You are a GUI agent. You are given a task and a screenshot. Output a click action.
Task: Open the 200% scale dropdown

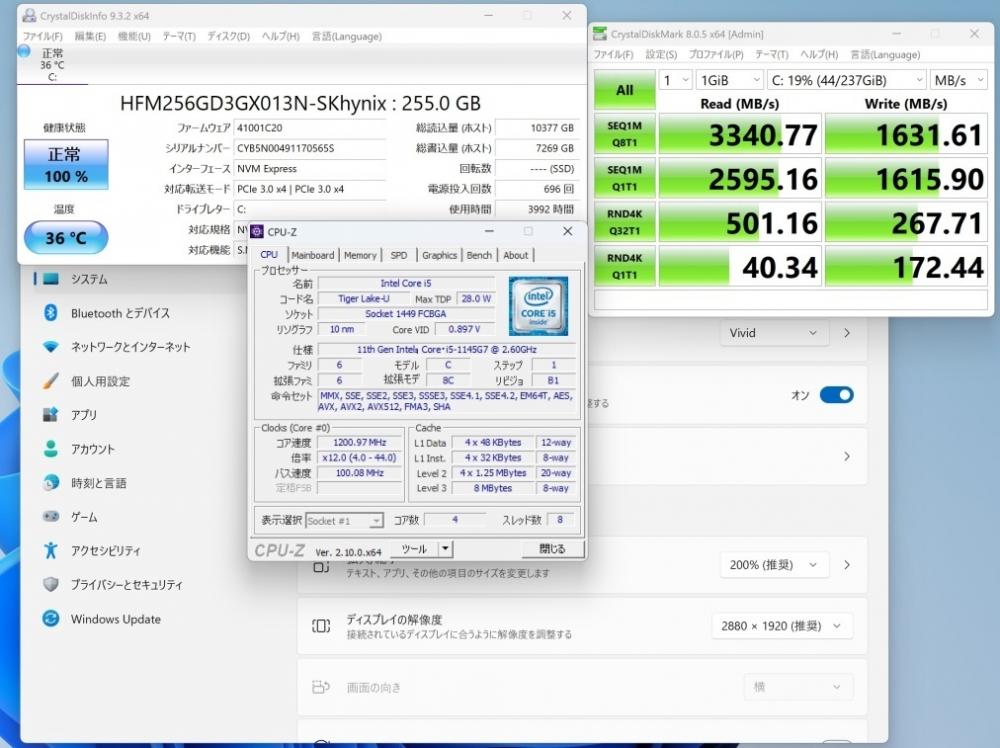pyautogui.click(x=775, y=565)
